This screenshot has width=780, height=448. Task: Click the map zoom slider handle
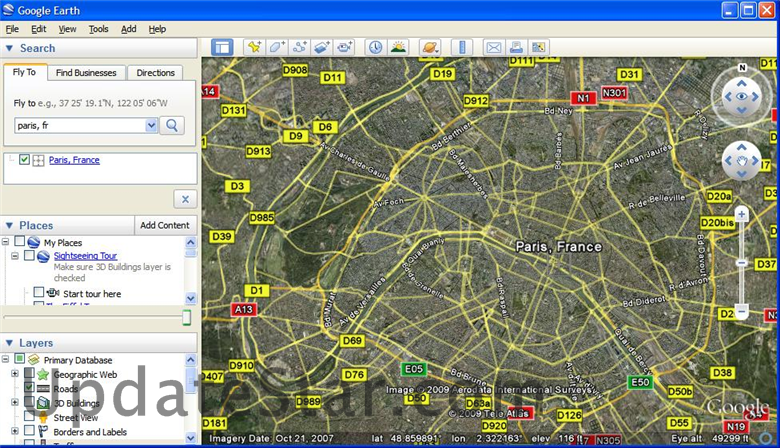pos(741,263)
